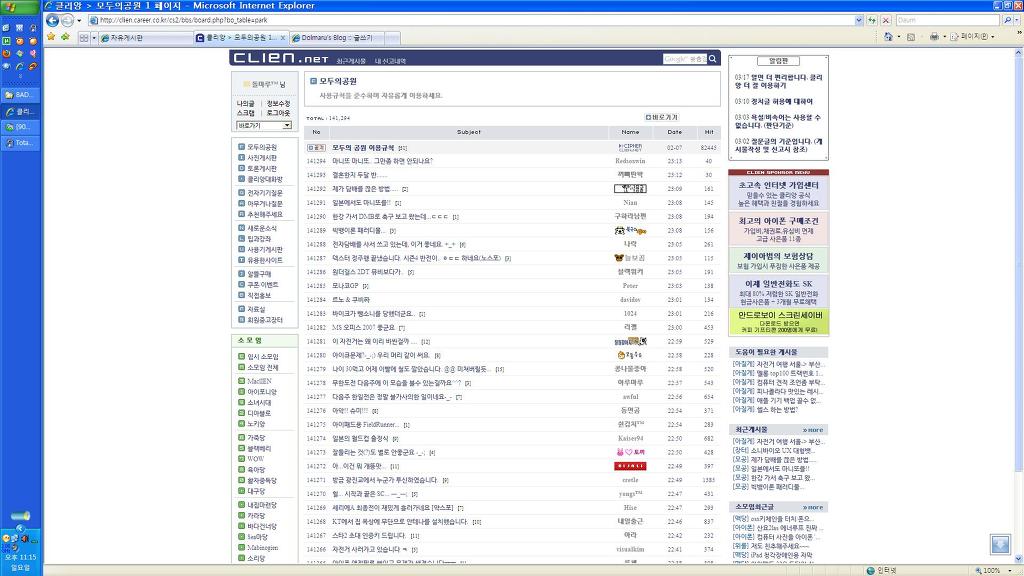Viewport: 1024px width, 576px height.
Task: Open the Home button dropdown arrow
Action: (897, 37)
